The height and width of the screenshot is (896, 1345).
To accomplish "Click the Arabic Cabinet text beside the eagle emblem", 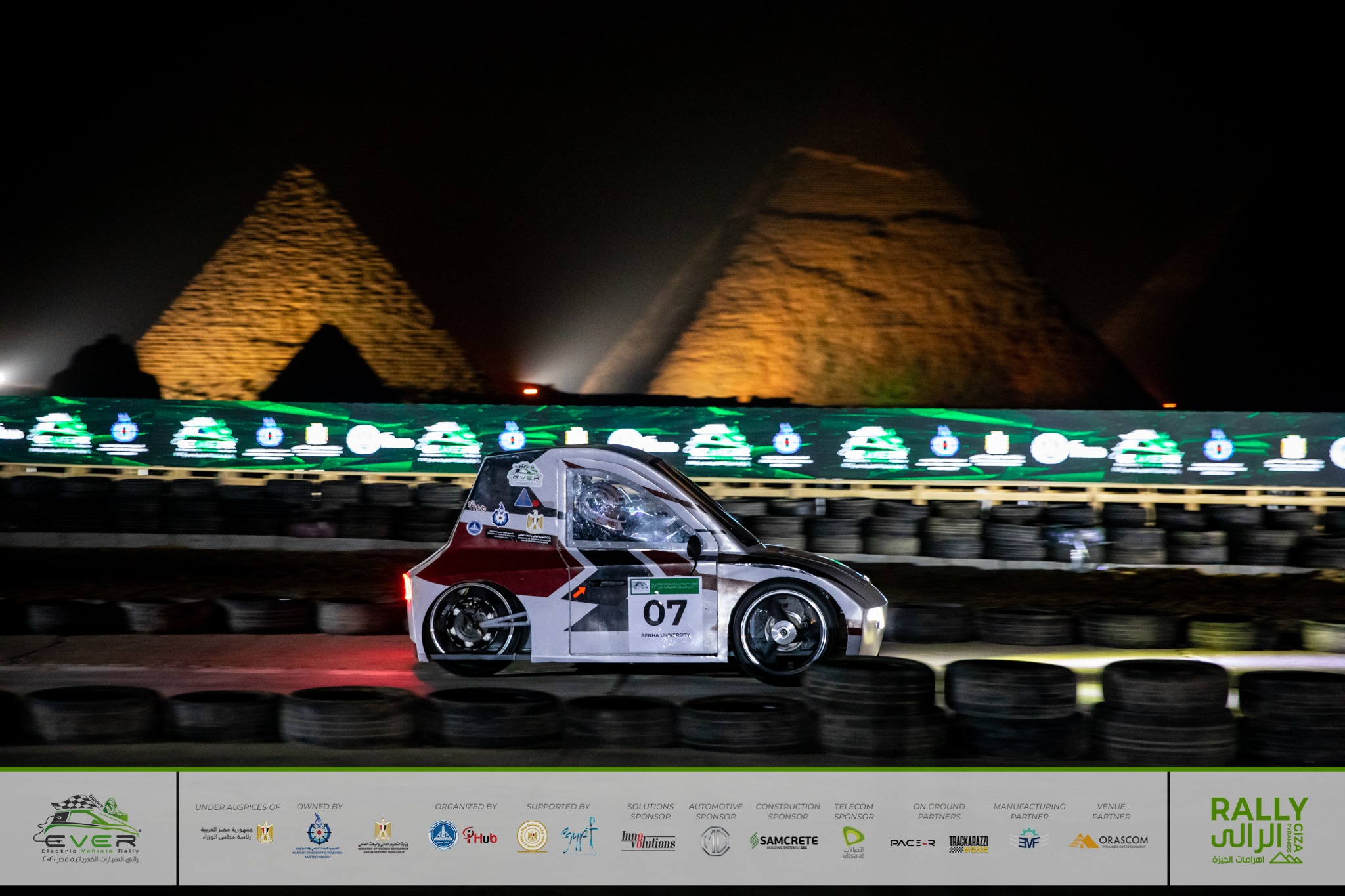I will (227, 833).
